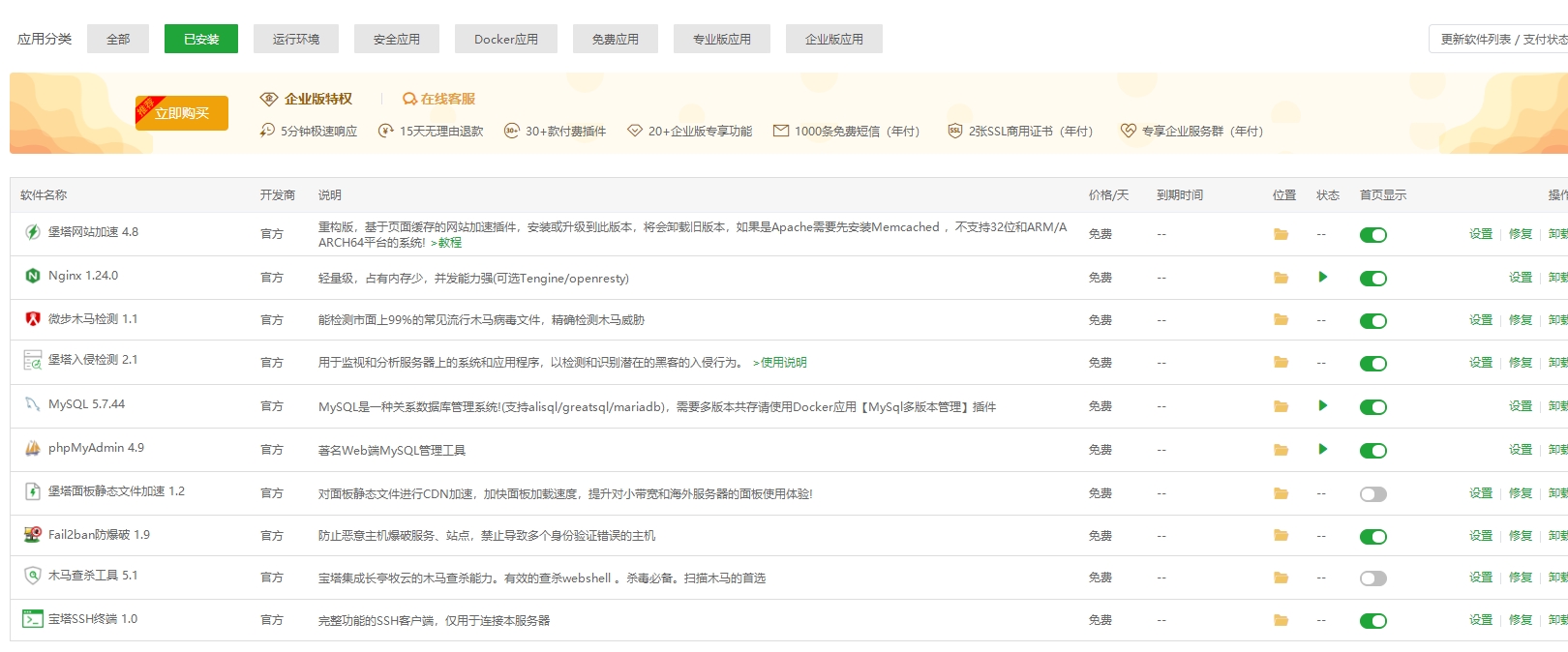
Task: Click the 首页显示 column header
Action: point(1383,195)
